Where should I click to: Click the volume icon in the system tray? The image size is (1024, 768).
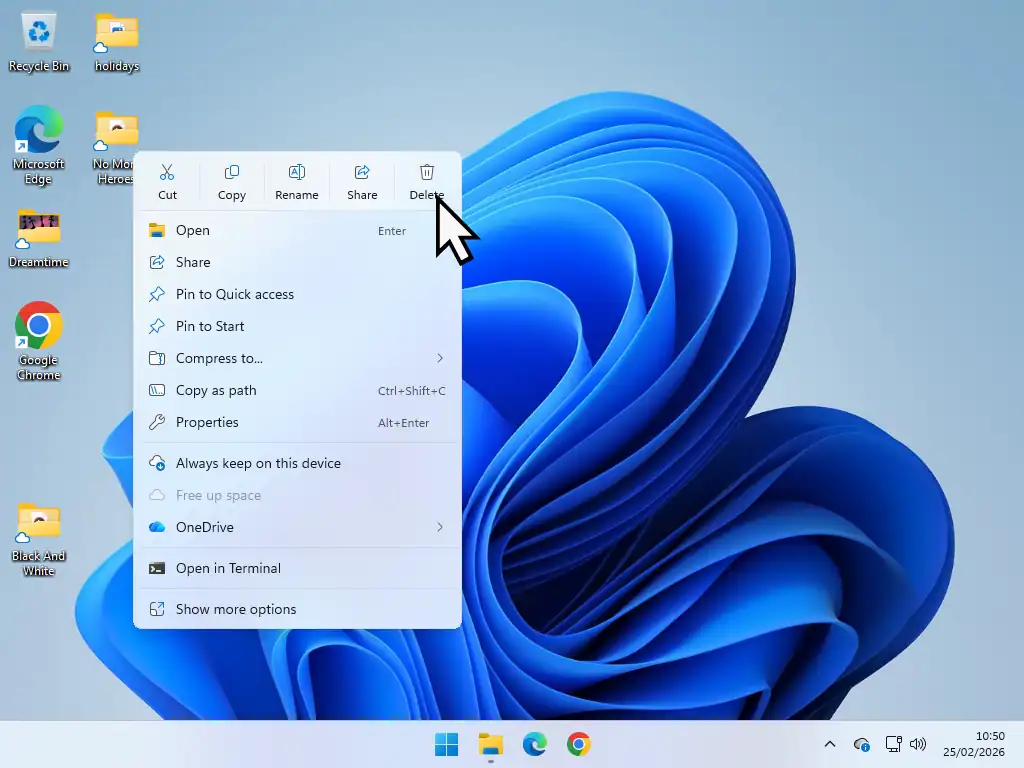click(x=918, y=744)
